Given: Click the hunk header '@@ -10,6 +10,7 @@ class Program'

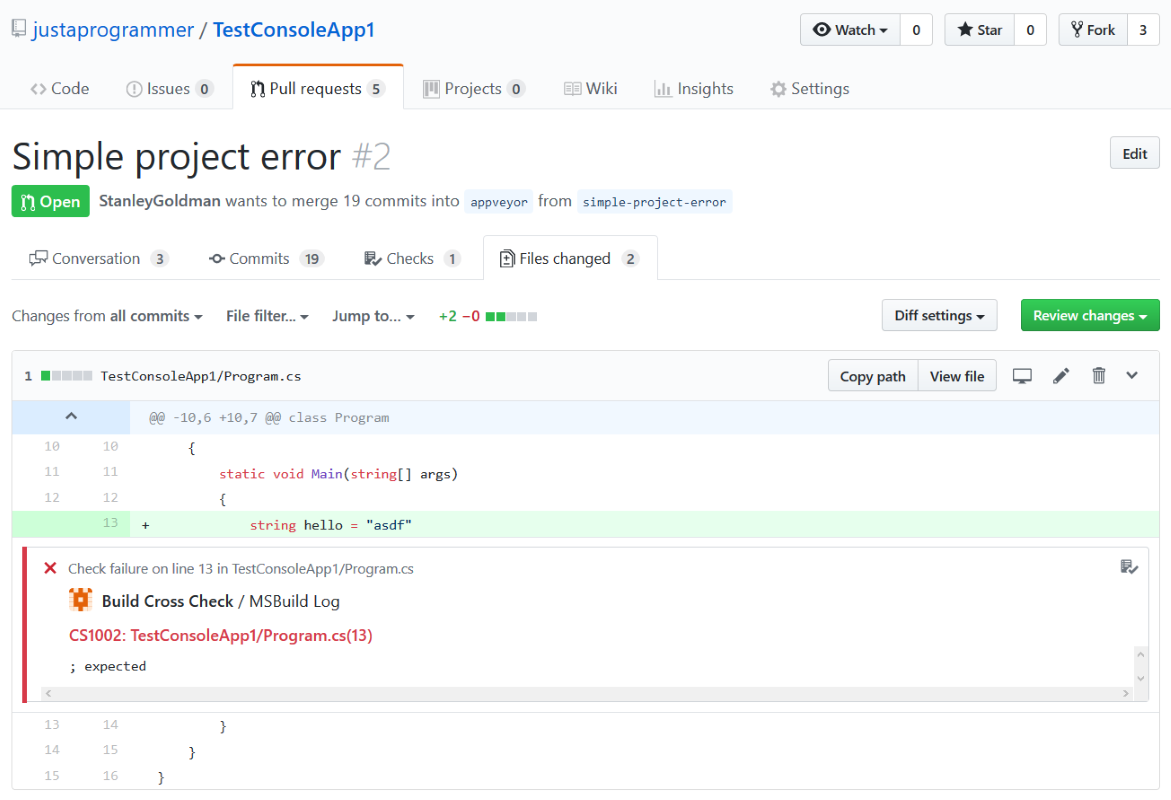Looking at the screenshot, I should click(x=269, y=418).
